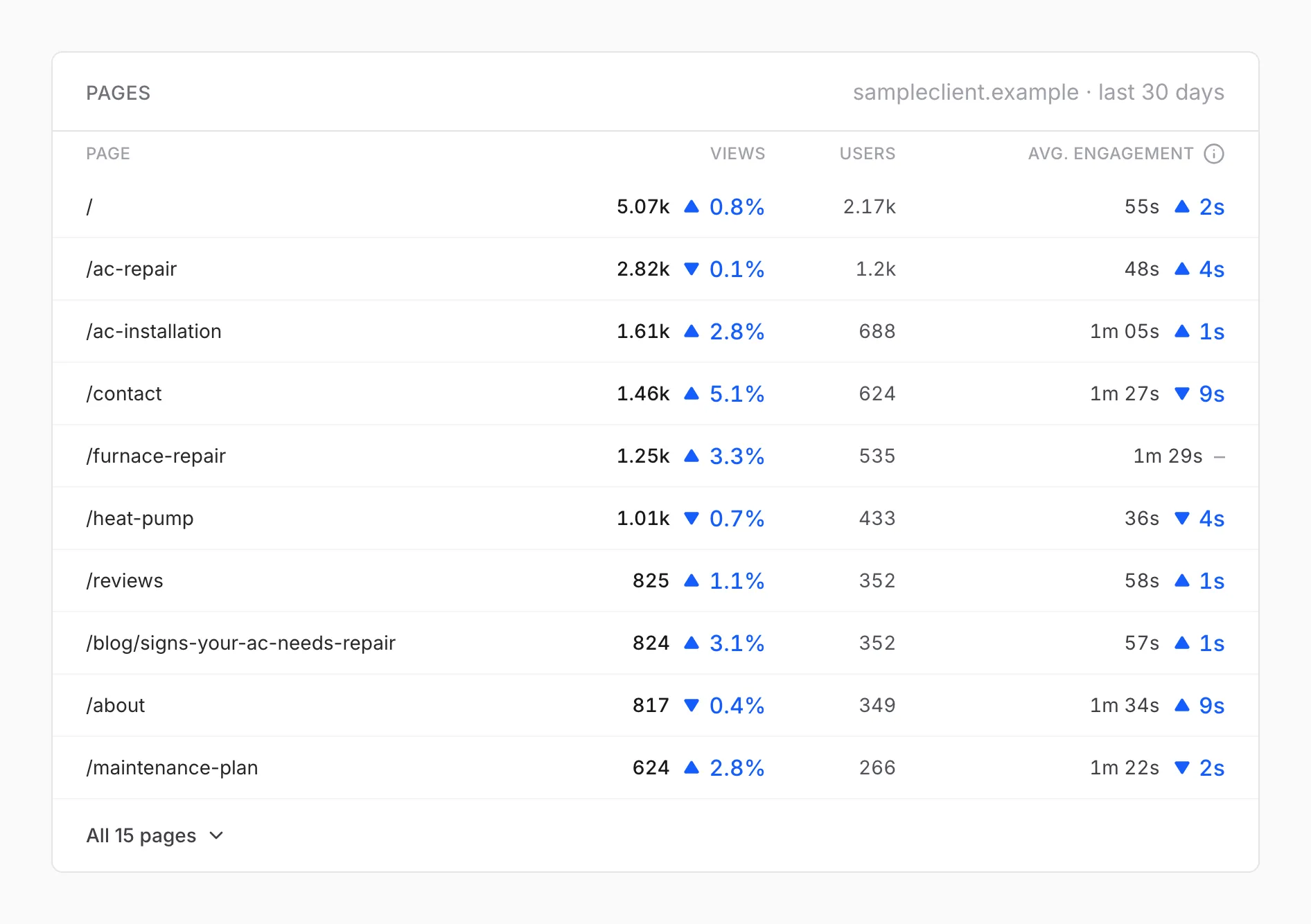The width and height of the screenshot is (1311, 924).
Task: Click the up arrow beside /contact 5.1%
Action: 691,393
